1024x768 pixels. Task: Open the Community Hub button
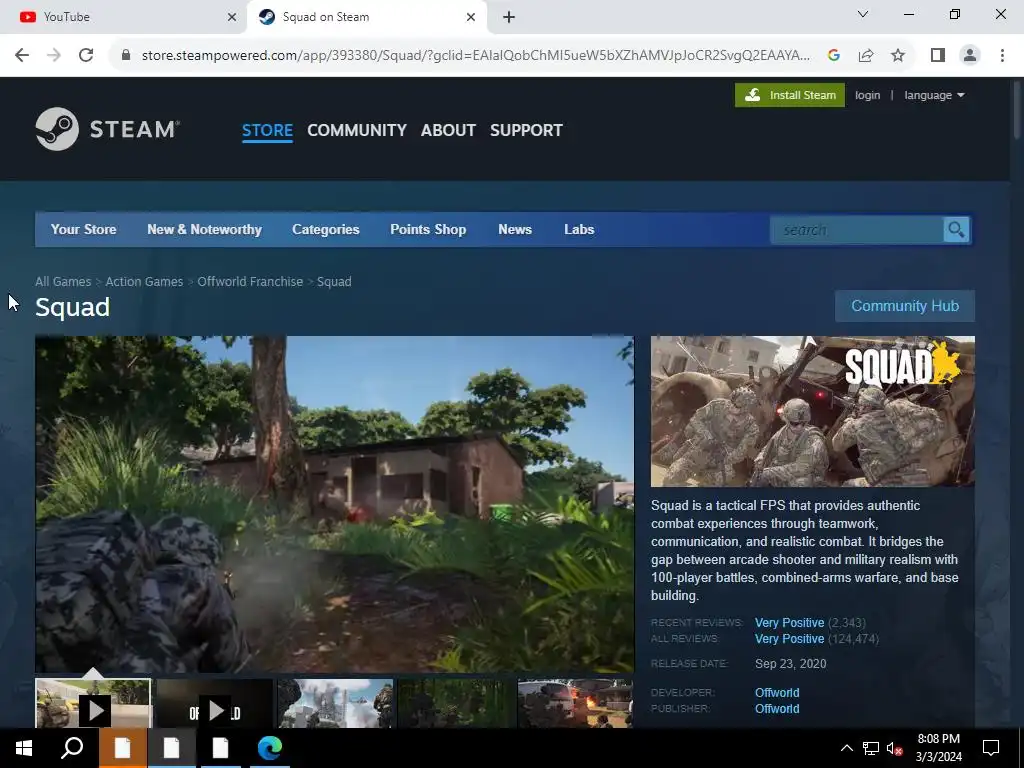(x=904, y=306)
